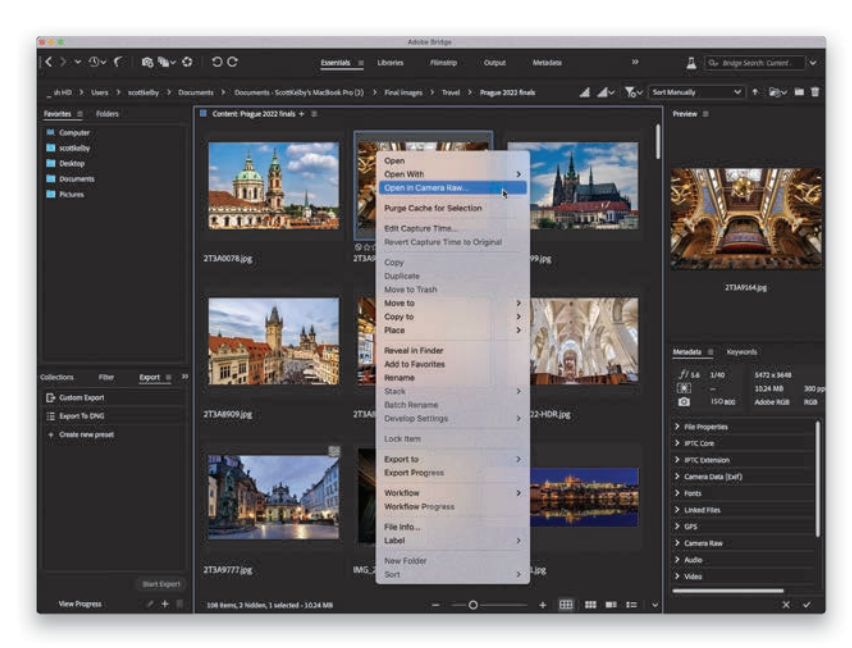Open the Sort Manually dropdown
This screenshot has height=648, width=852.
tap(697, 92)
